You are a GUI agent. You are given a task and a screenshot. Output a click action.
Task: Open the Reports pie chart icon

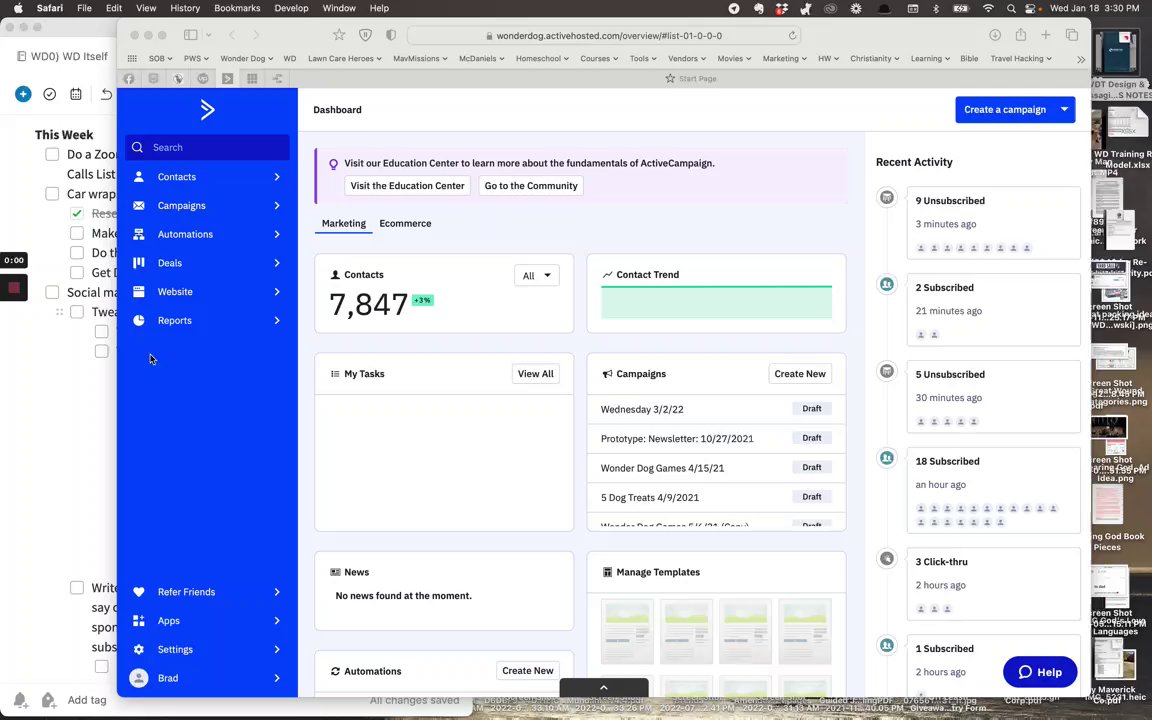[138, 320]
